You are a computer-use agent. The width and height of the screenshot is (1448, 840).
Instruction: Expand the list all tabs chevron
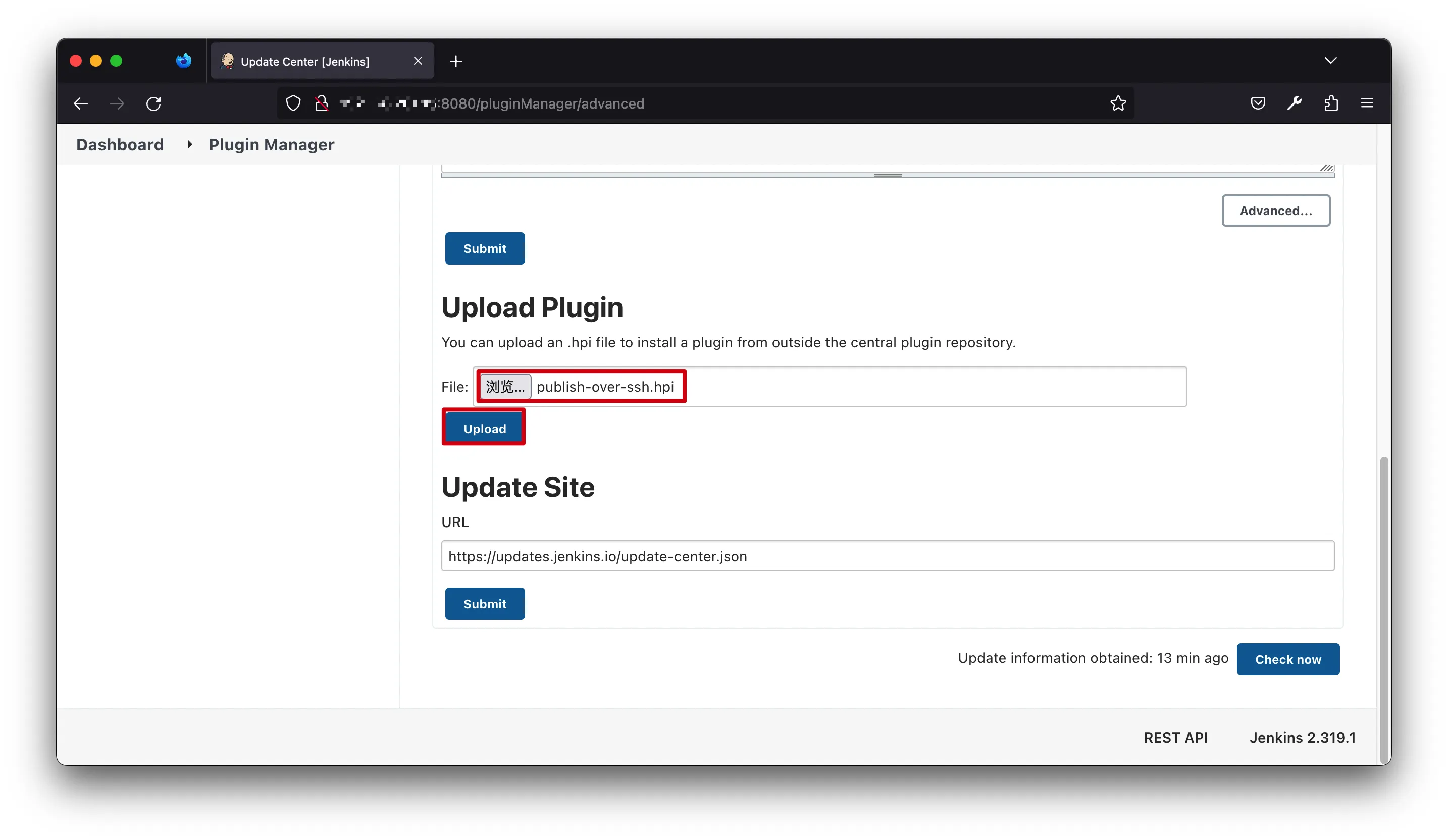click(x=1330, y=61)
